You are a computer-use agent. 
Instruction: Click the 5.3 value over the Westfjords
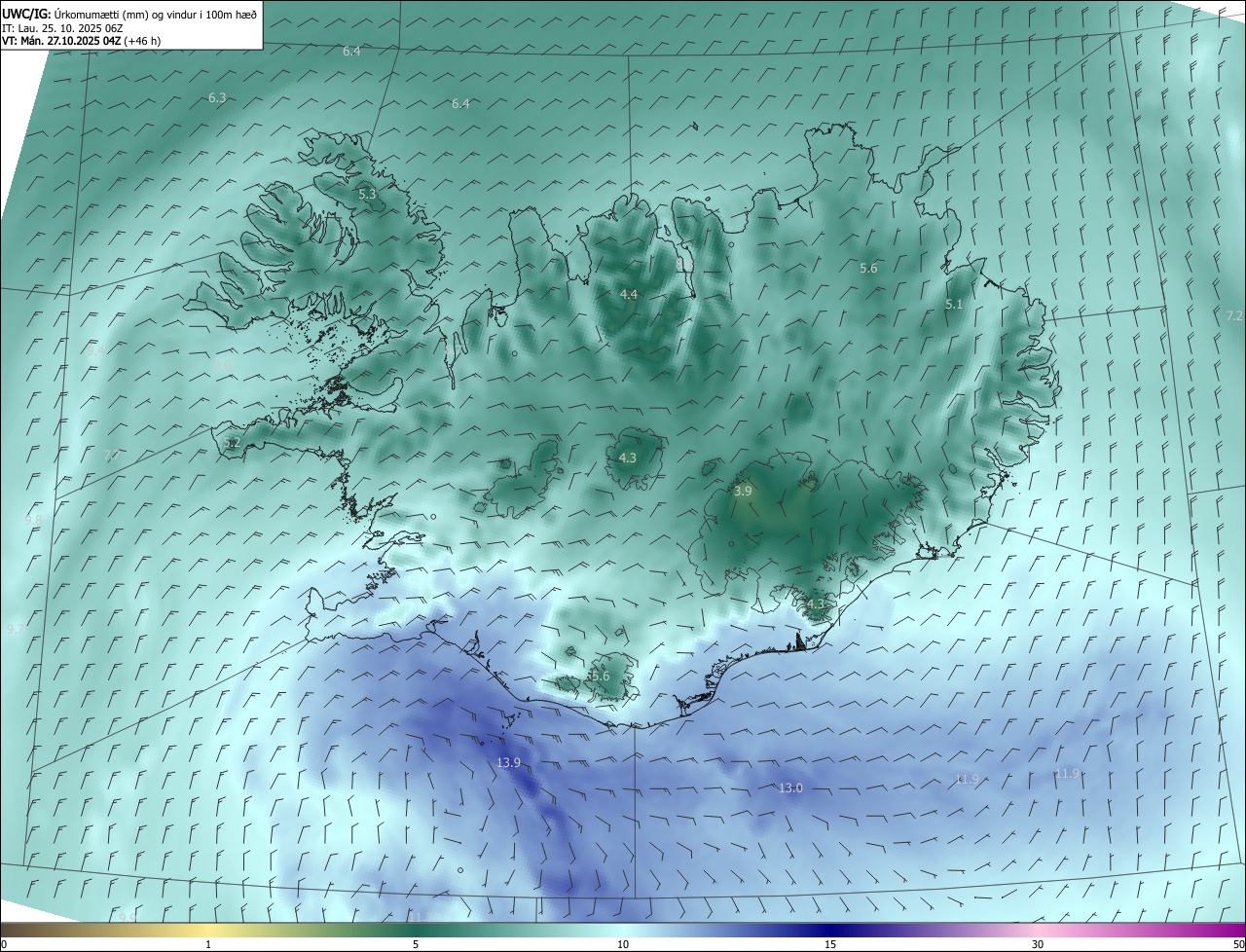click(367, 195)
